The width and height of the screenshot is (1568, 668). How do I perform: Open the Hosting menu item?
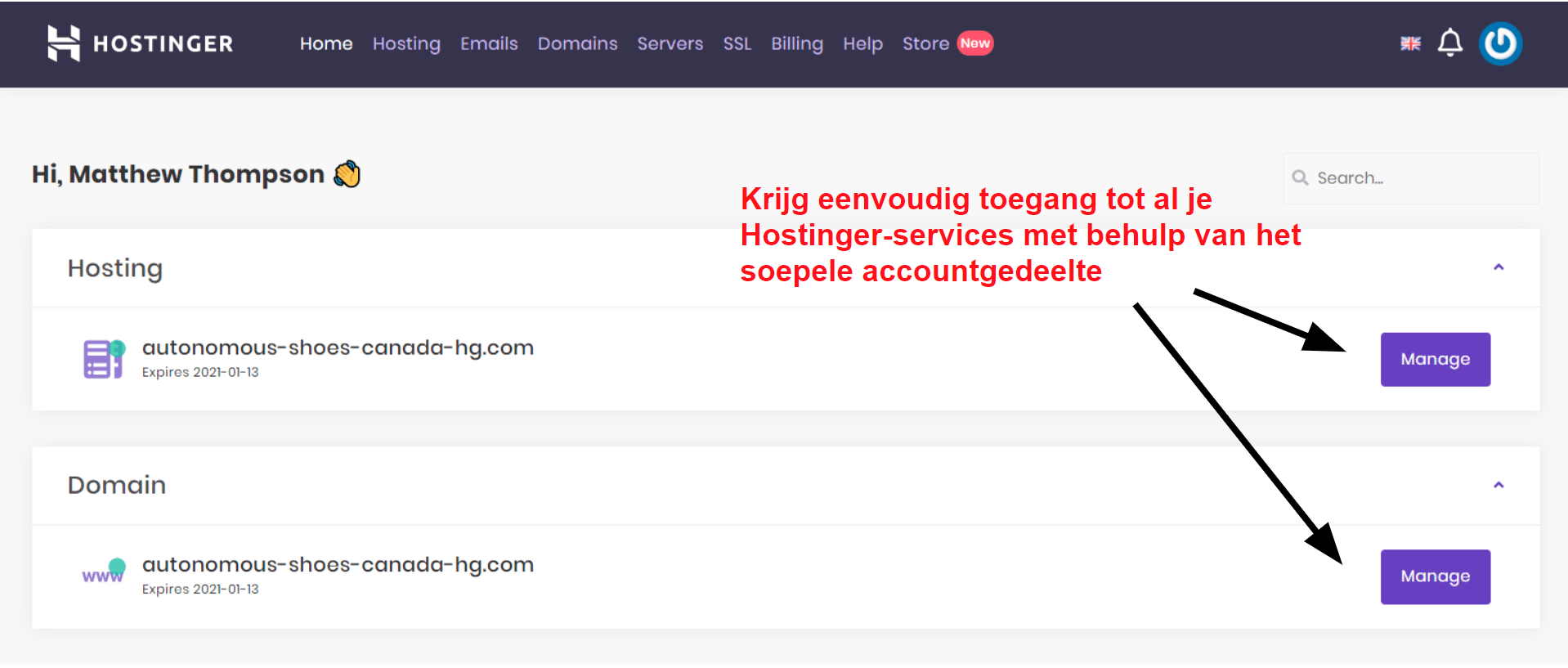click(406, 43)
